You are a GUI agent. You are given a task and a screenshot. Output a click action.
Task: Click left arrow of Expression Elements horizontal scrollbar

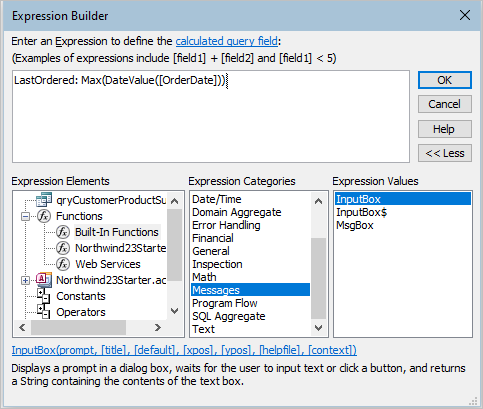pyautogui.click(x=22, y=327)
